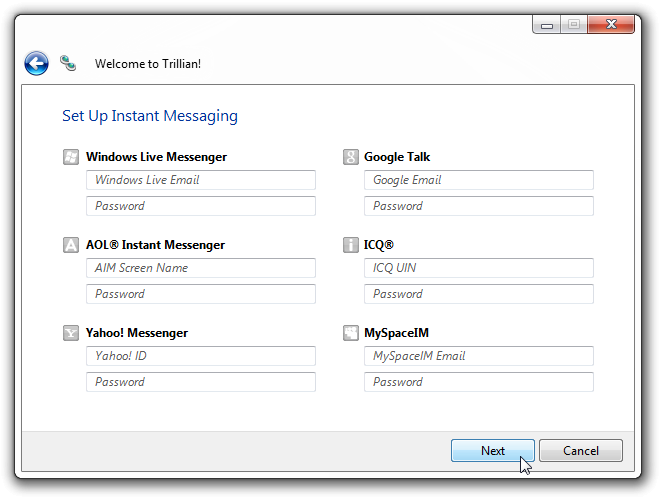The width and height of the screenshot is (660, 497).
Task: Focus the AIM Screen Name field
Action: coord(201,268)
